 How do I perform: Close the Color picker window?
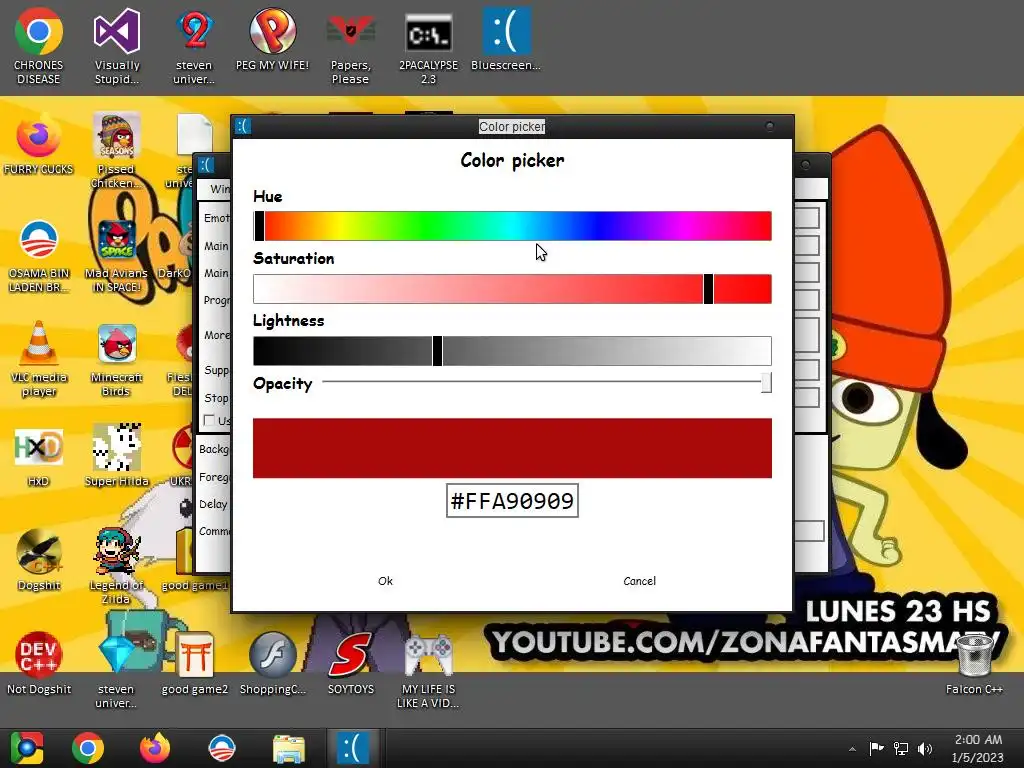tap(770, 127)
